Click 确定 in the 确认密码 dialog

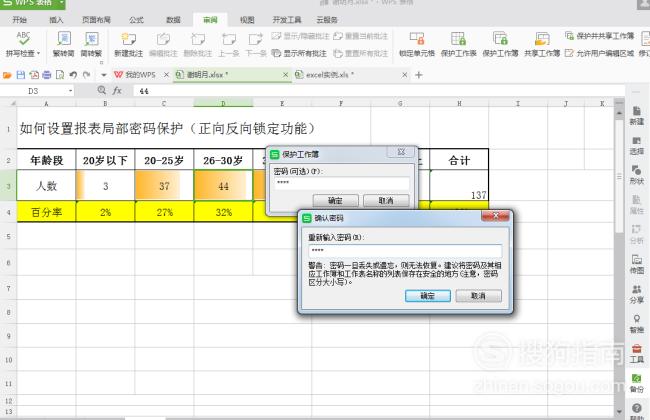428,296
